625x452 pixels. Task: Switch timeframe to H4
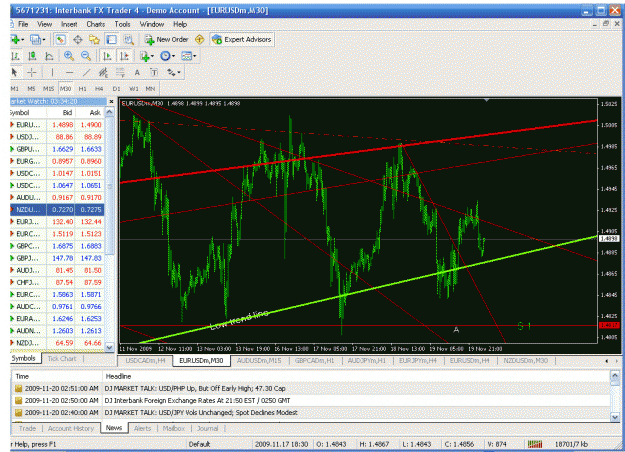pyautogui.click(x=99, y=89)
